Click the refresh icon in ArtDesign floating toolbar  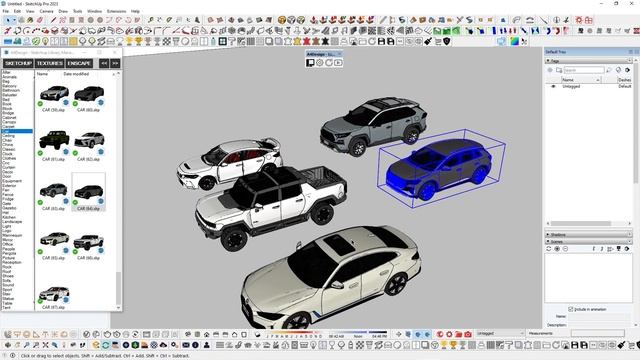(x=329, y=62)
